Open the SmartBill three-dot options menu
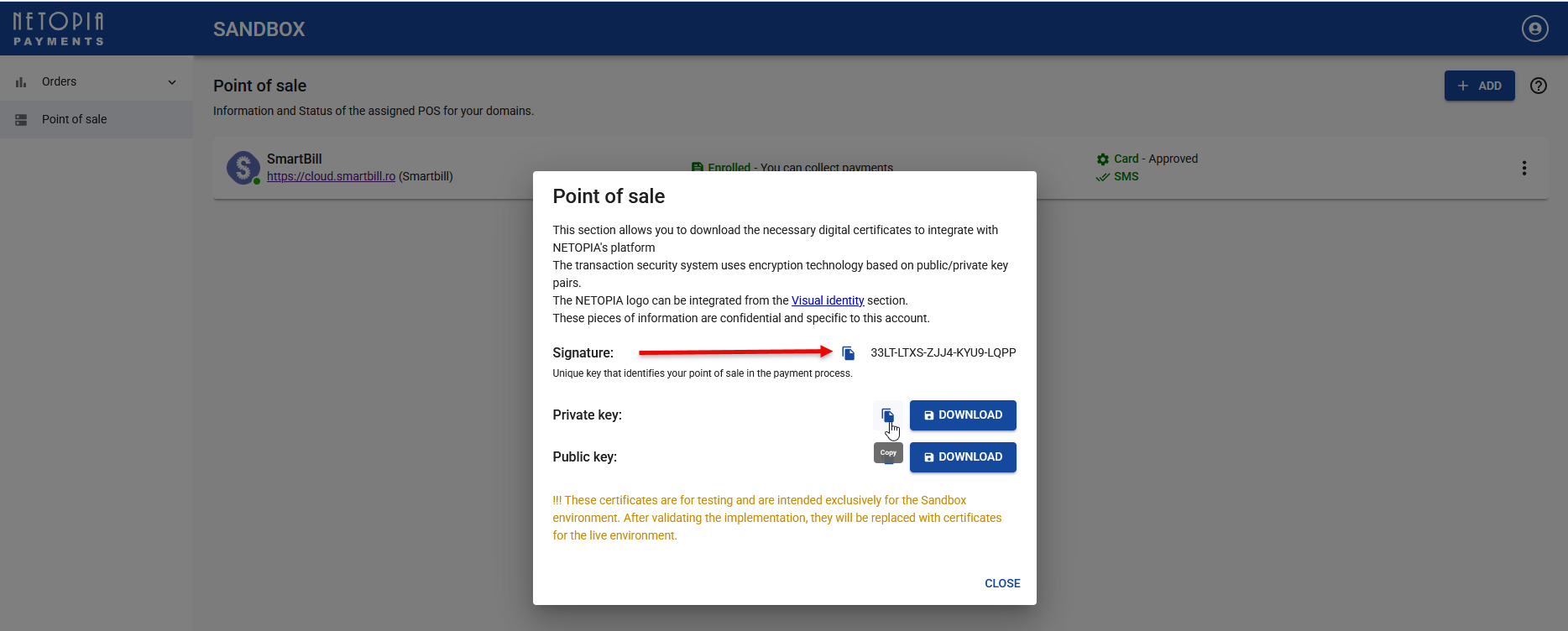1568x631 pixels. click(1524, 168)
